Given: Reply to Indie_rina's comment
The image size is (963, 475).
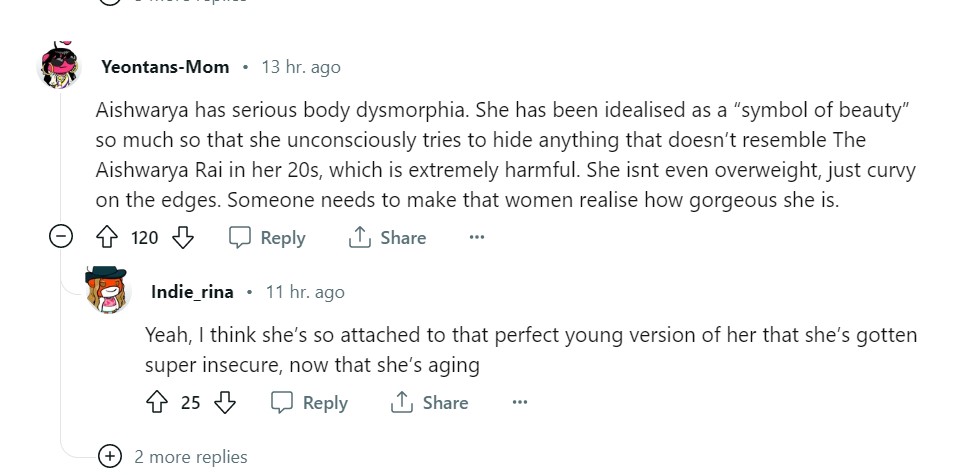Looking at the screenshot, I should pos(310,403).
